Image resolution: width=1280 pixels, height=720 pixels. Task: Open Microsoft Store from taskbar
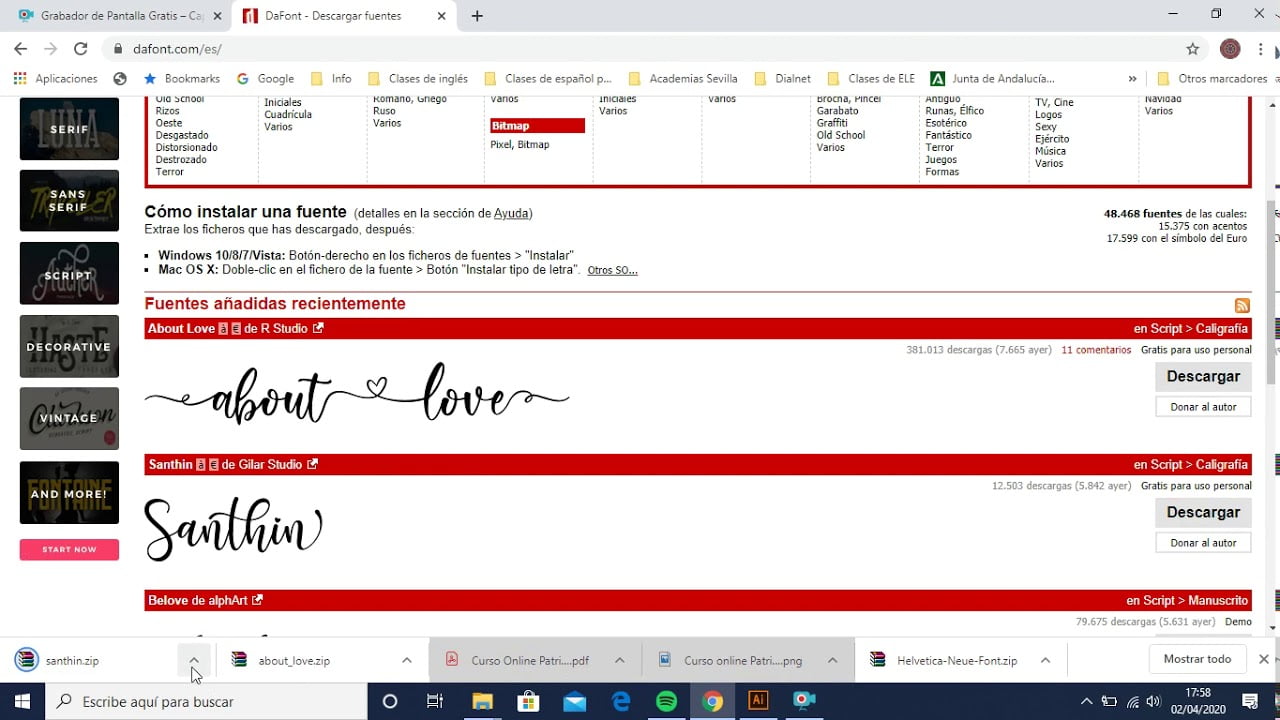(528, 701)
